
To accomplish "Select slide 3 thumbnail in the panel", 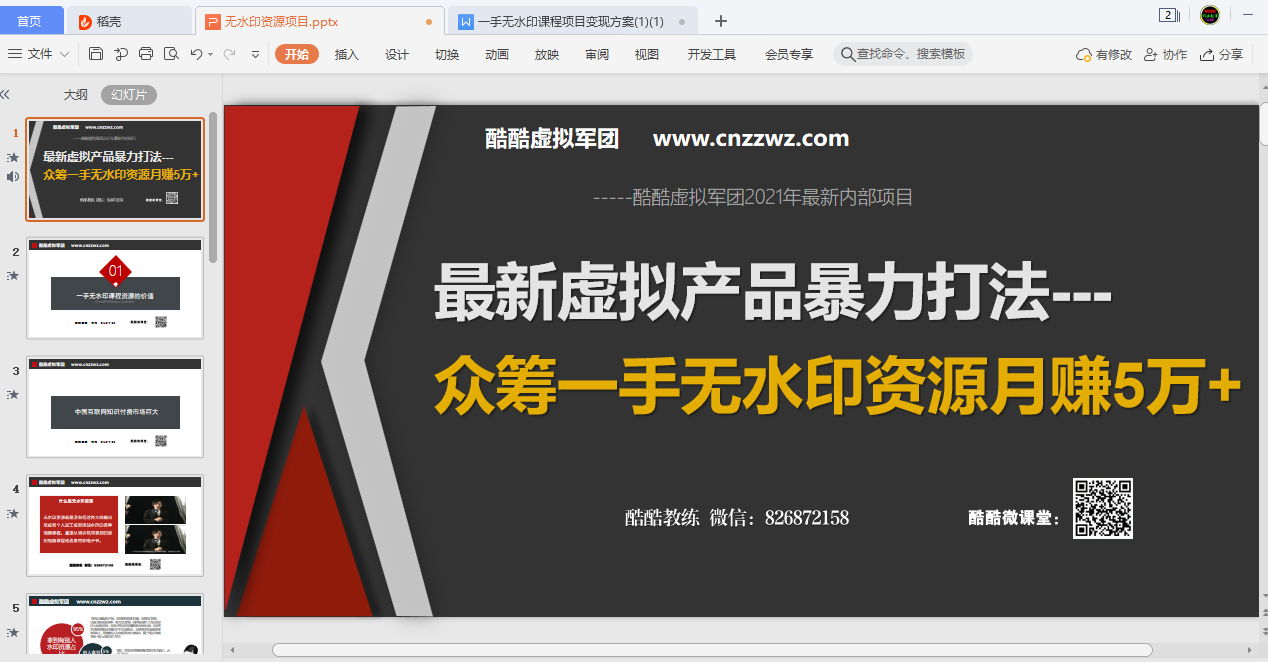I will (x=115, y=405).
